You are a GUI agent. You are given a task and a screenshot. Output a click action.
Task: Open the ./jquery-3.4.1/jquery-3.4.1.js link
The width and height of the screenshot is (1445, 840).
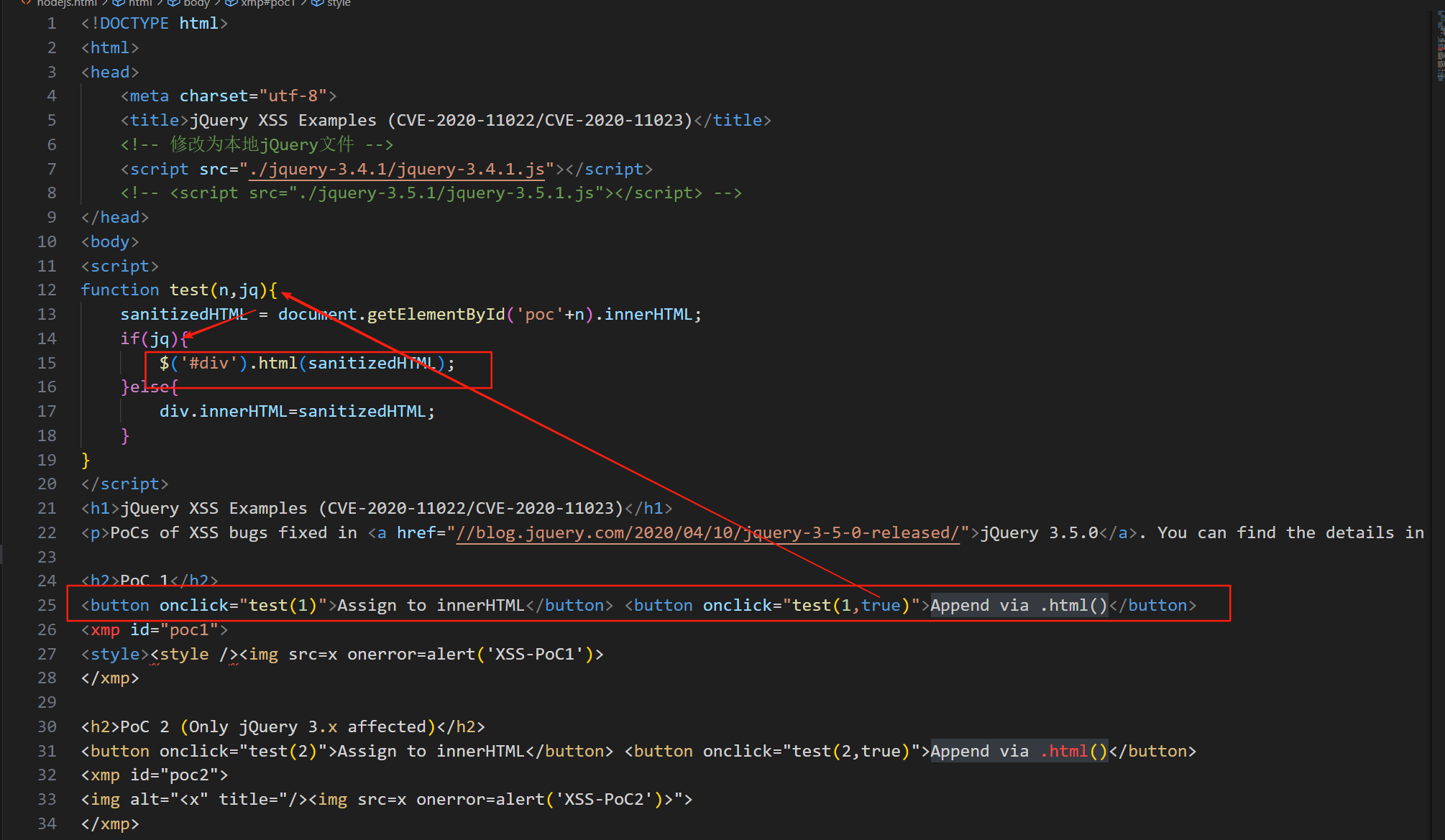[x=396, y=169]
